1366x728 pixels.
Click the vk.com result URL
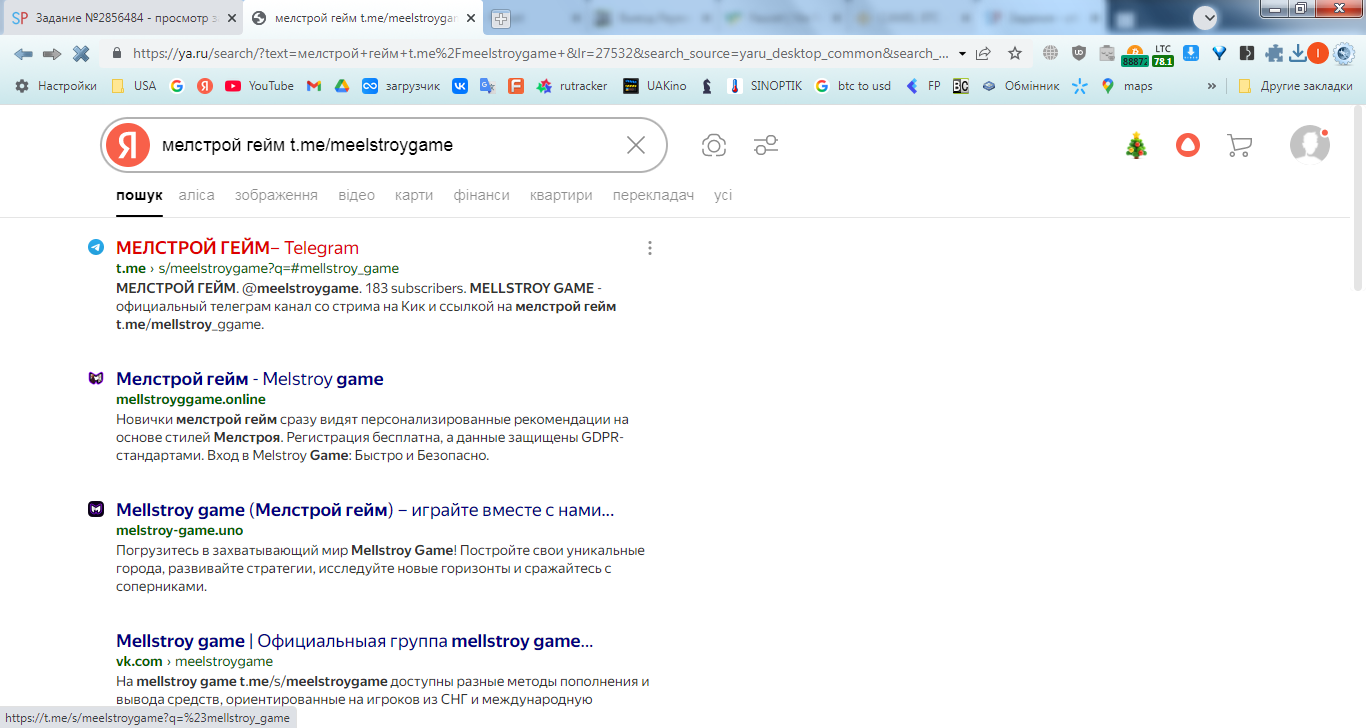tap(194, 662)
